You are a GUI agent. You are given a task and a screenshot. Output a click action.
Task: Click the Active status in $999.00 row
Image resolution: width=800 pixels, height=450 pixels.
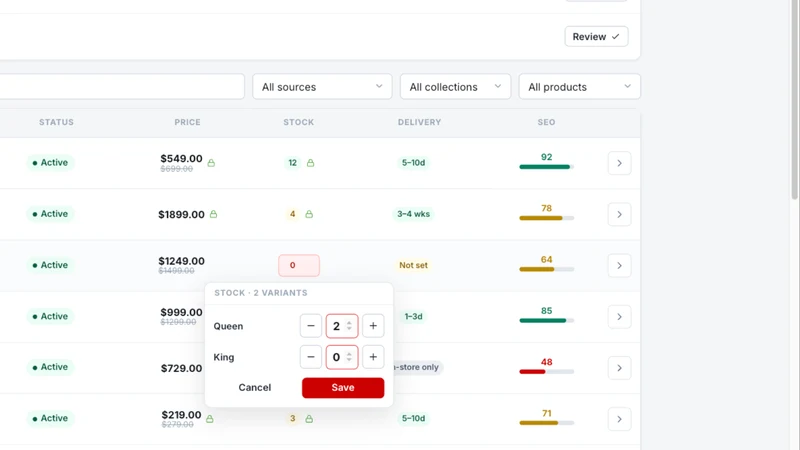coord(50,316)
